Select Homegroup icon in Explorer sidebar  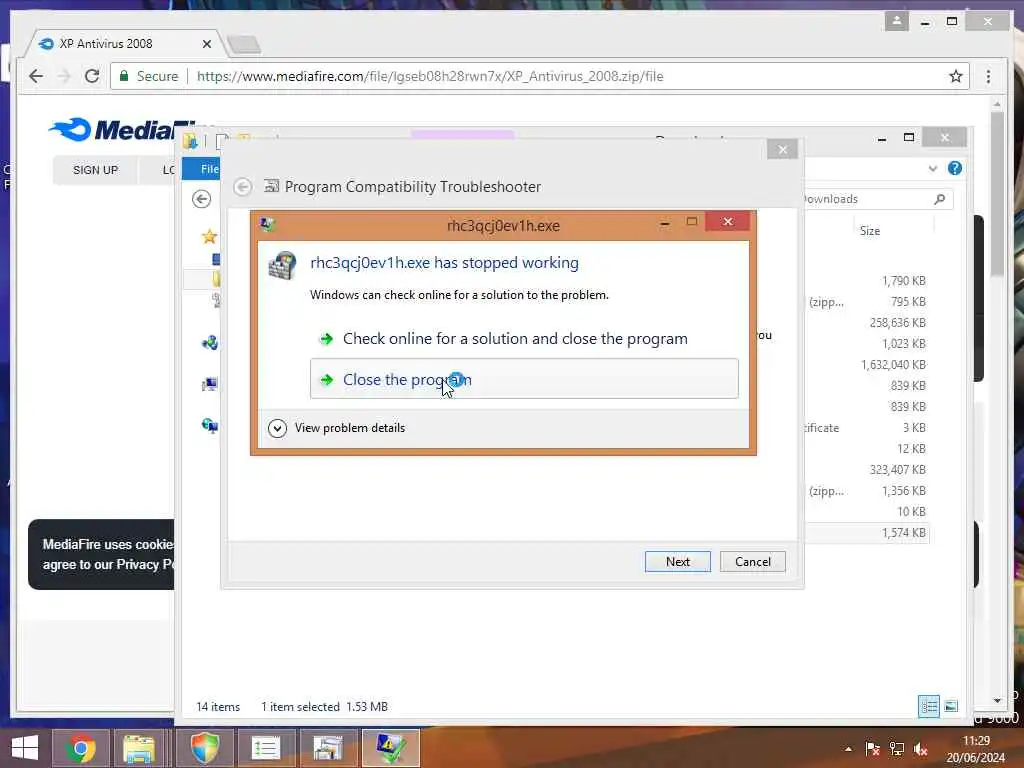click(209, 342)
